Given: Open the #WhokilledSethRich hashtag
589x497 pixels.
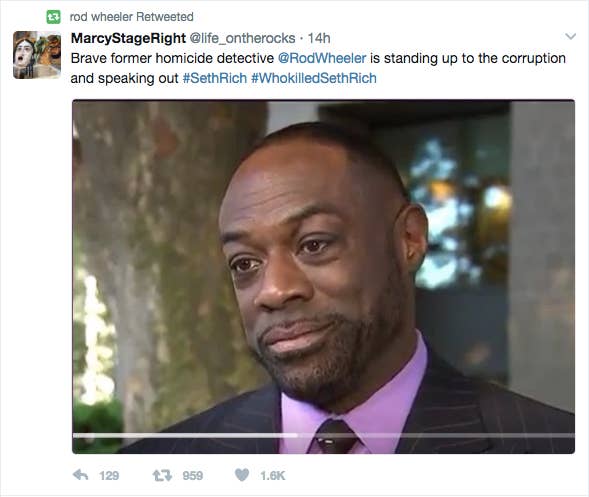Looking at the screenshot, I should pyautogui.click(x=314, y=78).
